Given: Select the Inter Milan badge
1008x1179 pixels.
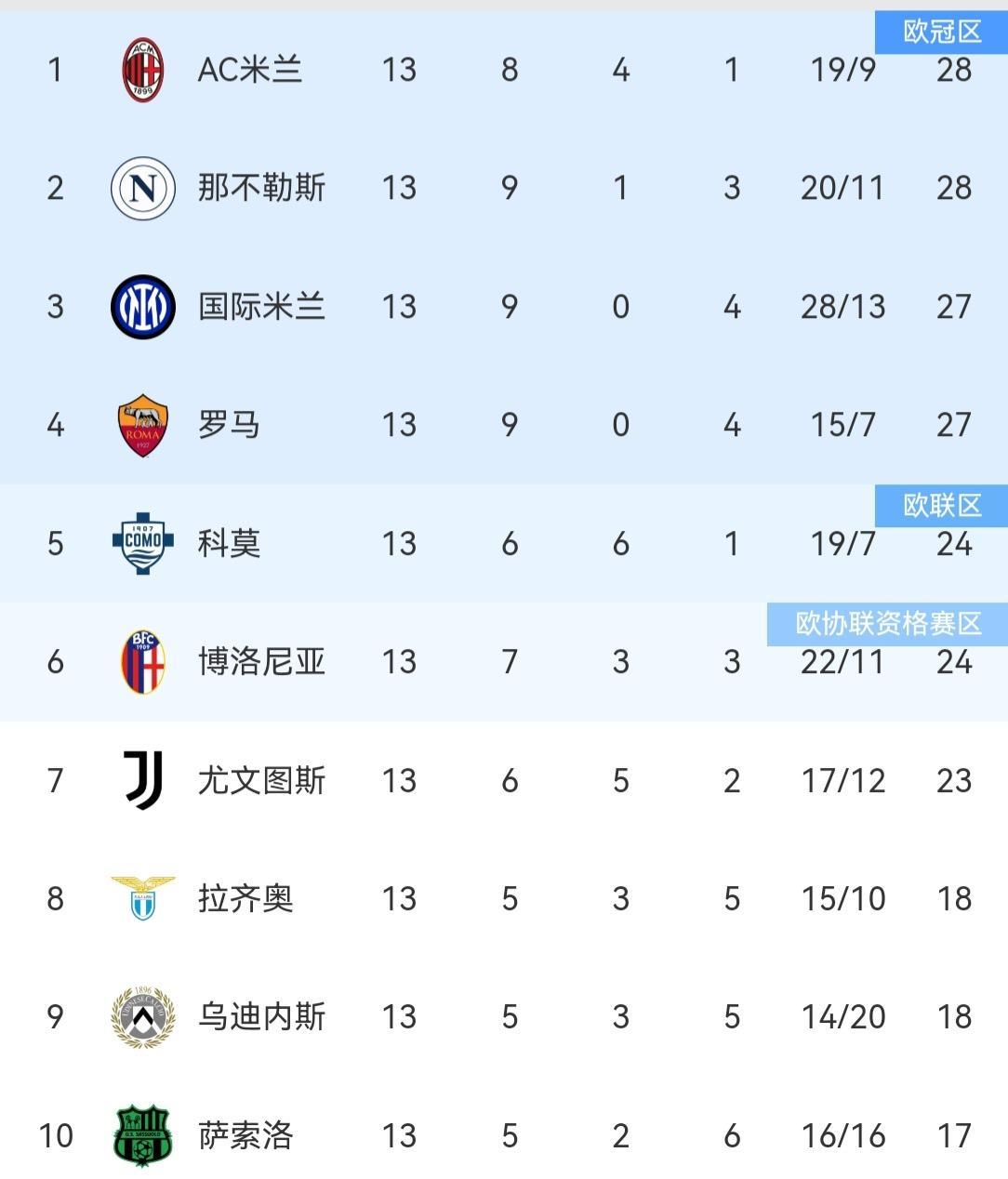Looking at the screenshot, I should pyautogui.click(x=143, y=307).
